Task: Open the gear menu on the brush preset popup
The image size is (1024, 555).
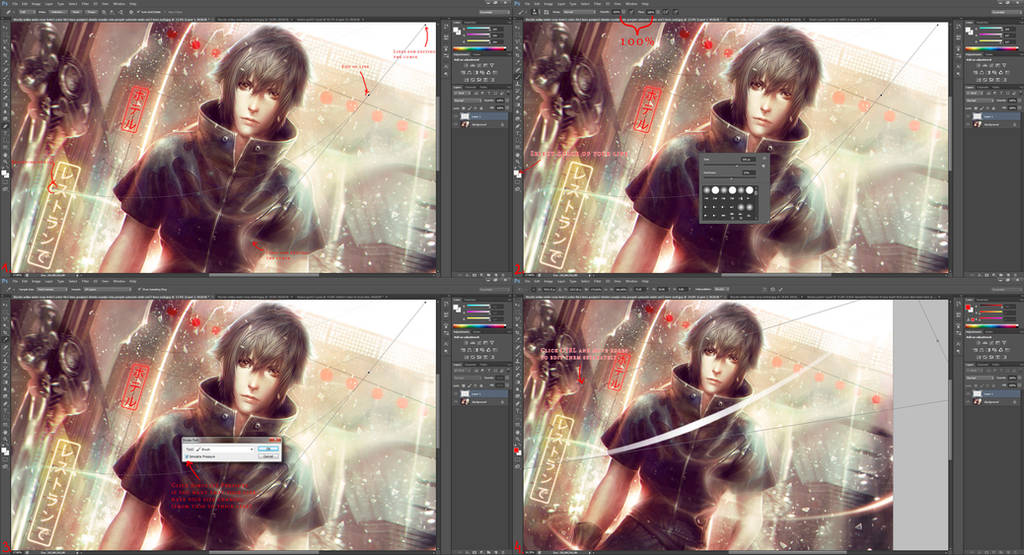Action: click(x=764, y=158)
